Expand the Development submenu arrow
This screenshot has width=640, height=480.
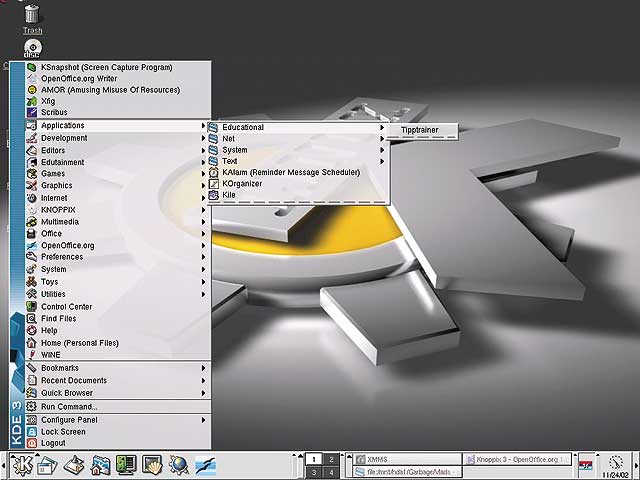coord(203,138)
